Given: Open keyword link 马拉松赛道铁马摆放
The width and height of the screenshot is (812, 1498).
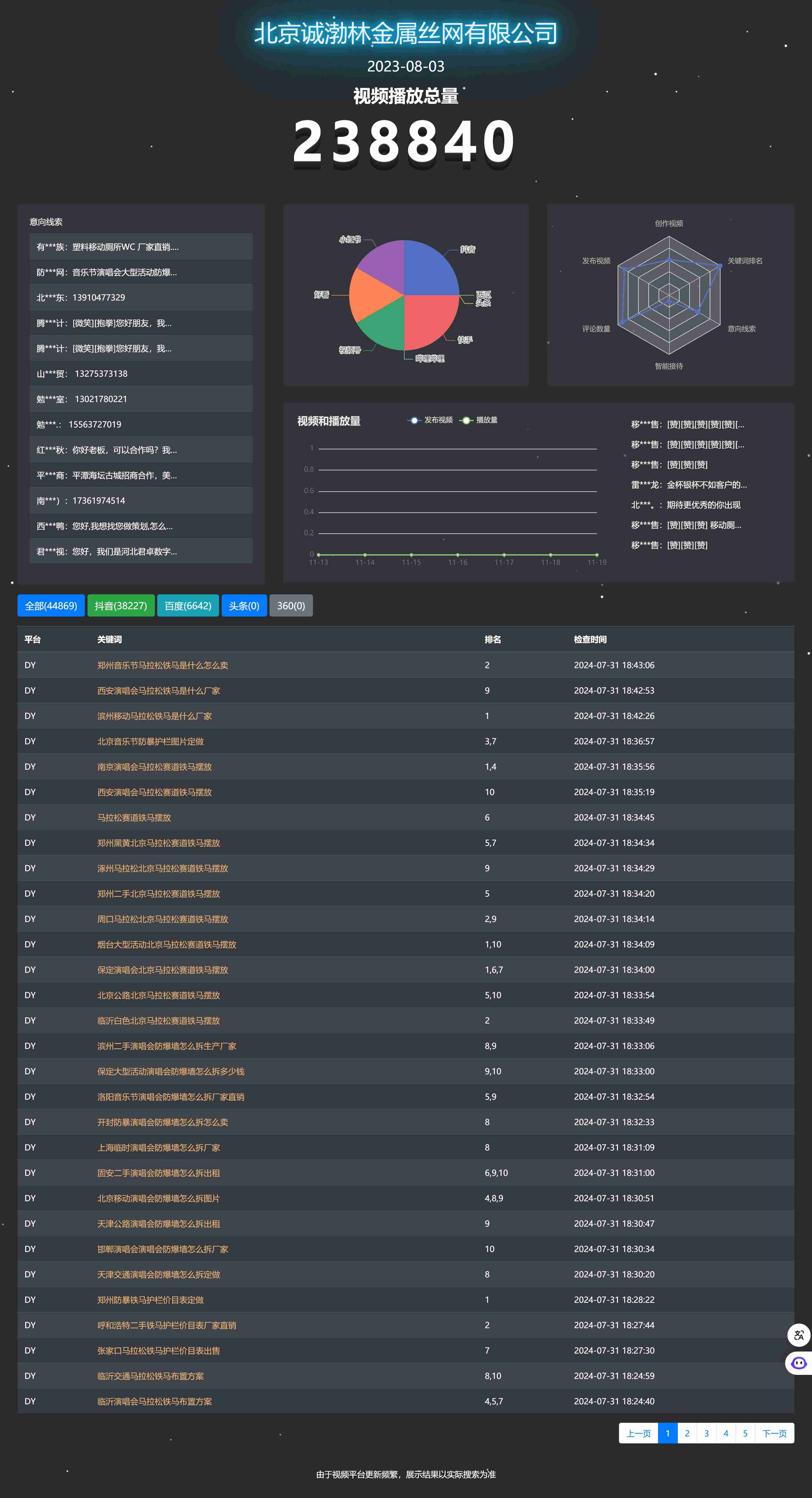Looking at the screenshot, I should [134, 818].
